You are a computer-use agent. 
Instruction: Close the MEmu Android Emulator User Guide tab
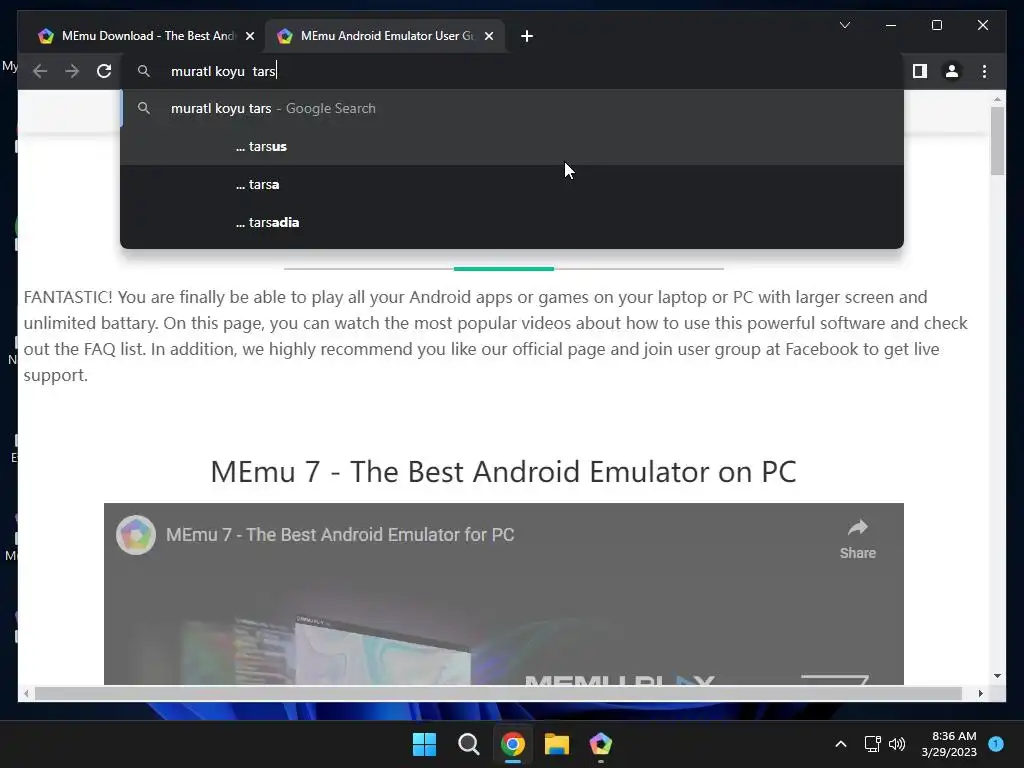[x=488, y=36]
